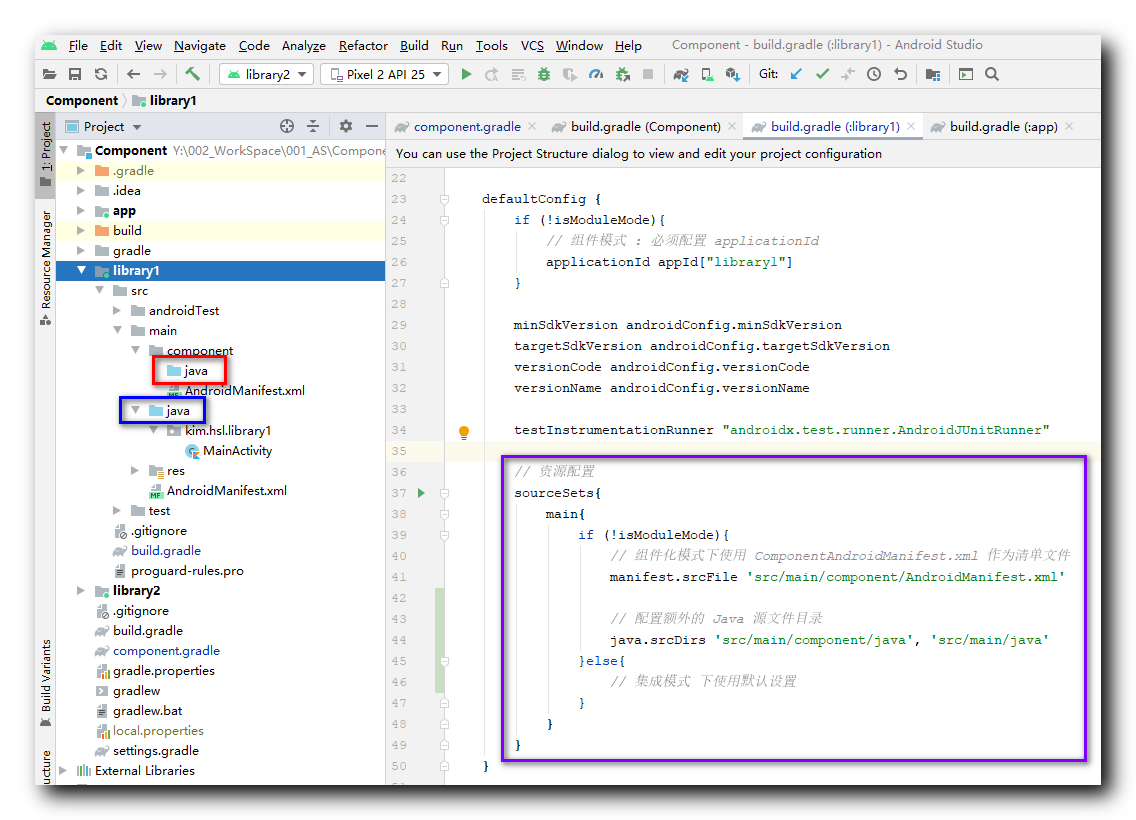Screen dimensions: 1136x820
Task: Open Project Structure folder icon in toolbar
Action: point(932,75)
